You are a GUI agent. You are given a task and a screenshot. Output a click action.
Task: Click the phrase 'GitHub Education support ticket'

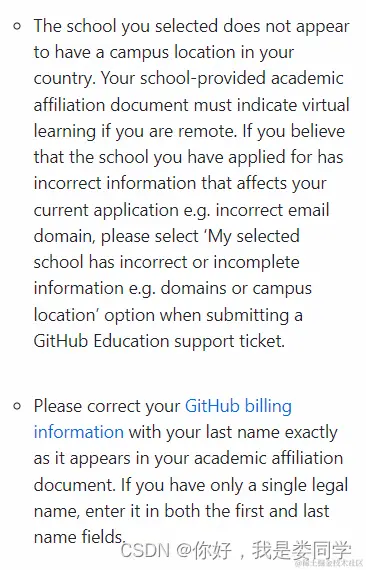pyautogui.click(x=158, y=342)
